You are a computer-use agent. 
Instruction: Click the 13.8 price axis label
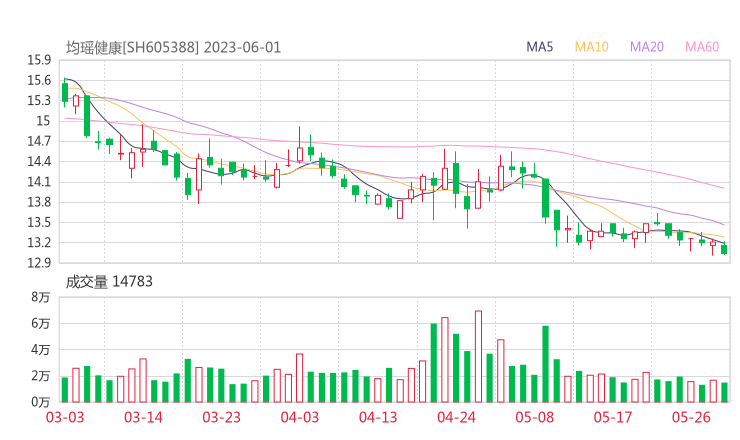click(39, 203)
